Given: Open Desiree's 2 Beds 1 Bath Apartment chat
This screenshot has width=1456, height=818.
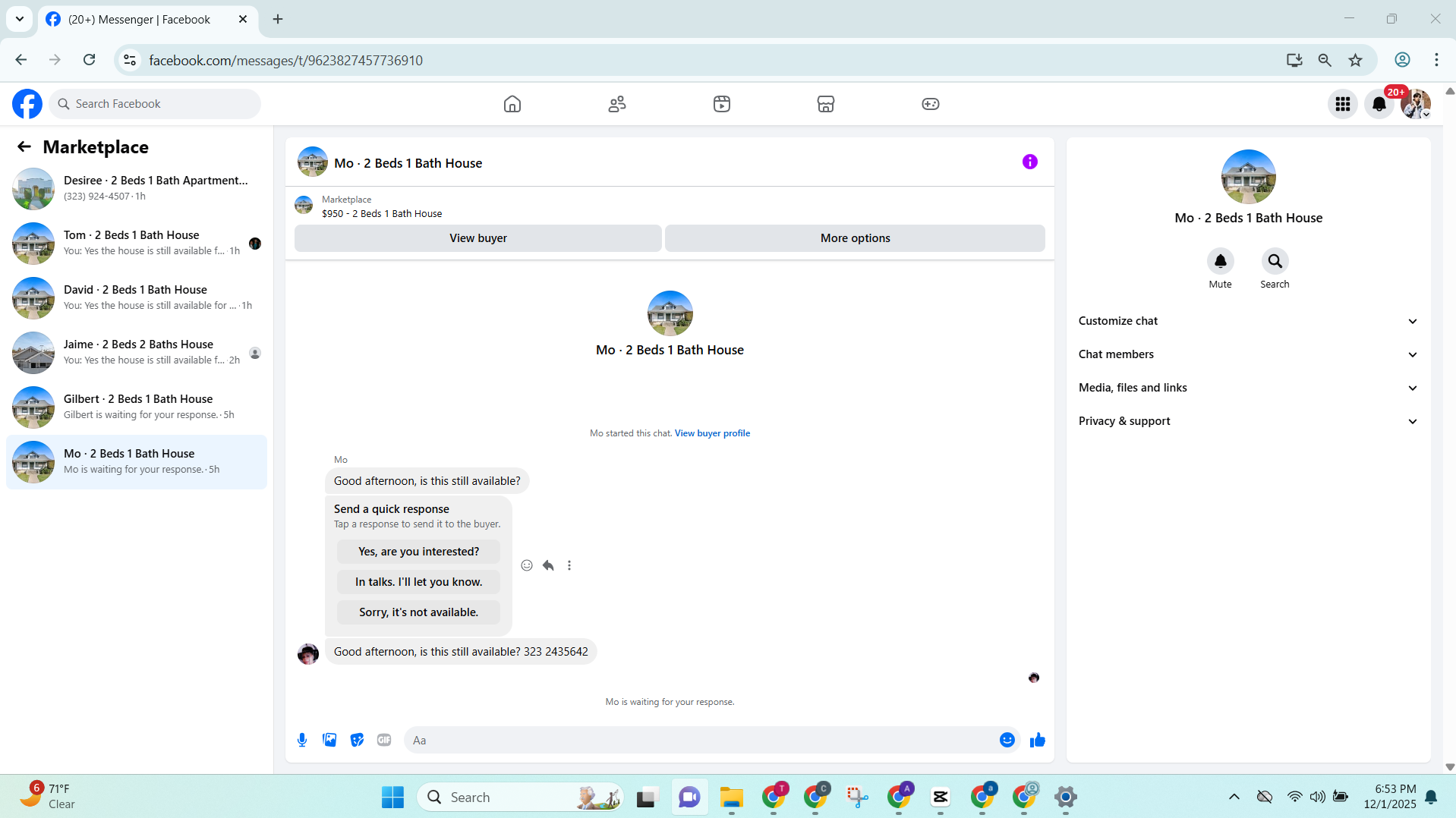Looking at the screenshot, I should click(137, 189).
